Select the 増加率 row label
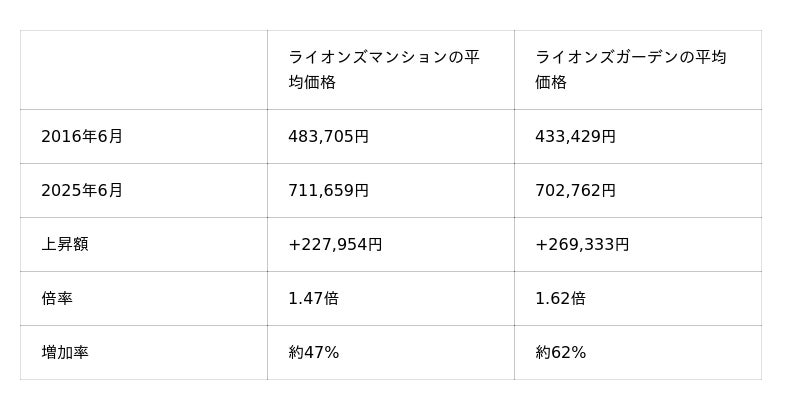 (x=65, y=353)
